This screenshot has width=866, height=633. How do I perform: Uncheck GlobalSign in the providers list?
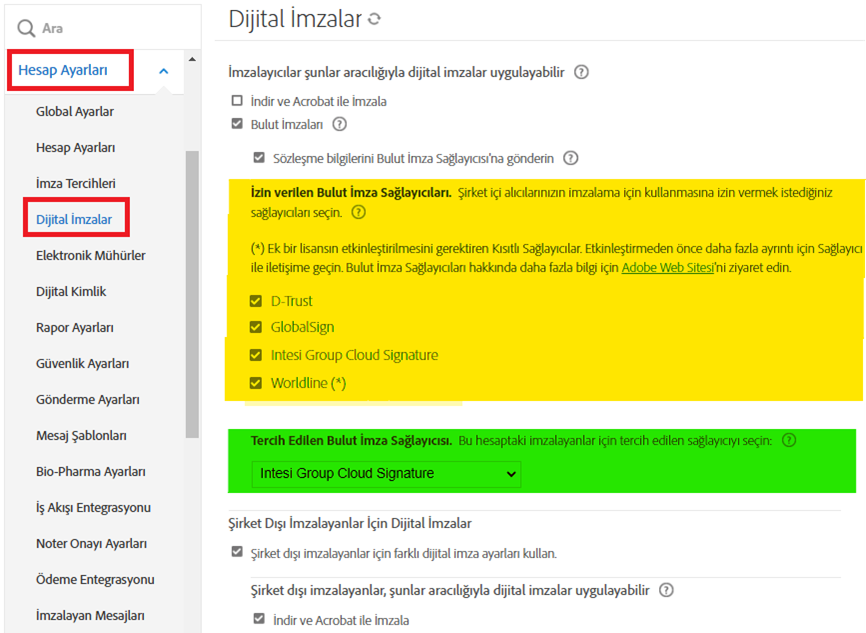pyautogui.click(x=254, y=327)
